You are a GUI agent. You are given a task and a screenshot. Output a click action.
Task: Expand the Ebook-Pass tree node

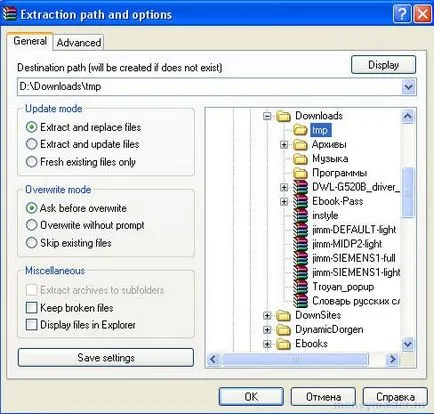click(284, 202)
